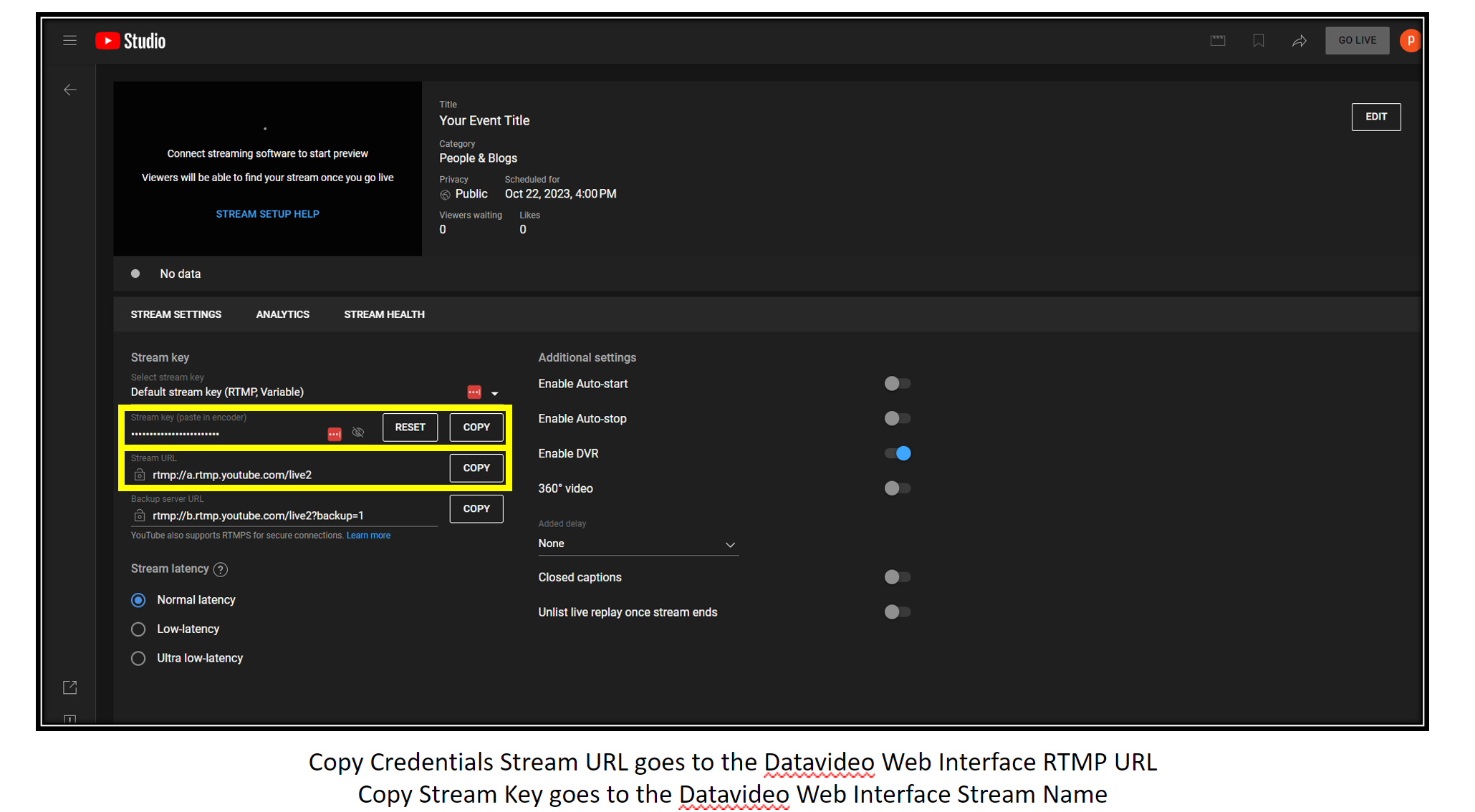Open the Stream latency help icon
Image resolution: width=1475 pixels, height=812 pixels.
click(221, 569)
